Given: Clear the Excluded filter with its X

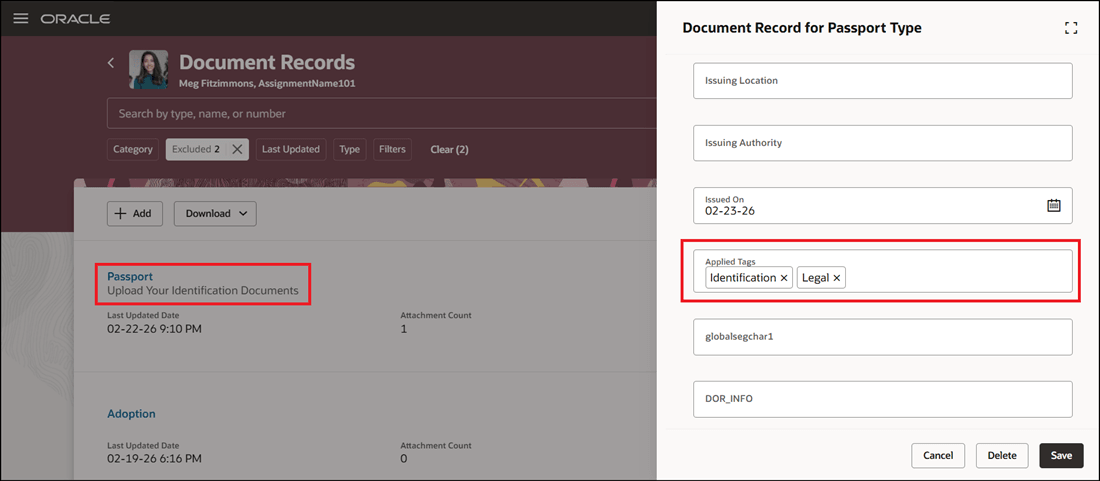Looking at the screenshot, I should click(237, 149).
